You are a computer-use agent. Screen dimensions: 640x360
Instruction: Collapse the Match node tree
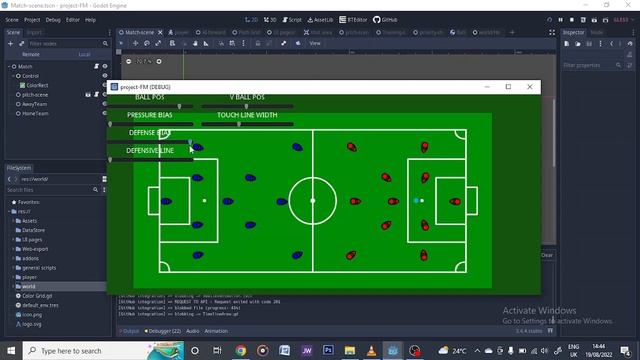click(9, 66)
